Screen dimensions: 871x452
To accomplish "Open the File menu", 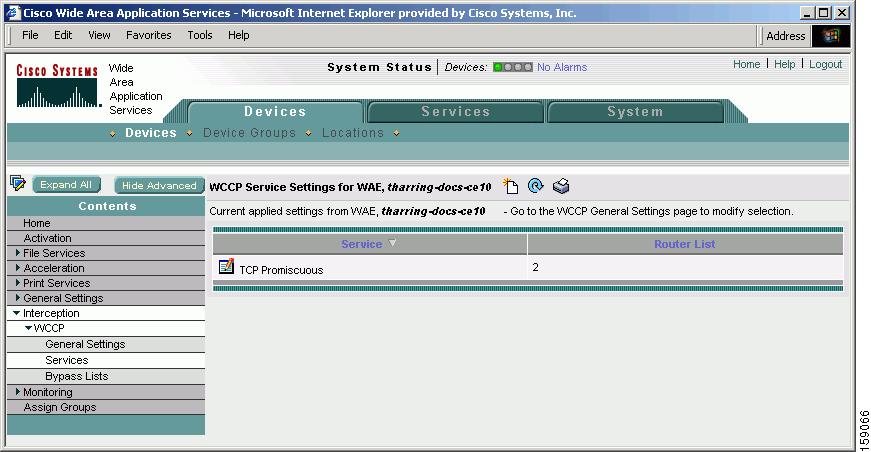I will (30, 35).
